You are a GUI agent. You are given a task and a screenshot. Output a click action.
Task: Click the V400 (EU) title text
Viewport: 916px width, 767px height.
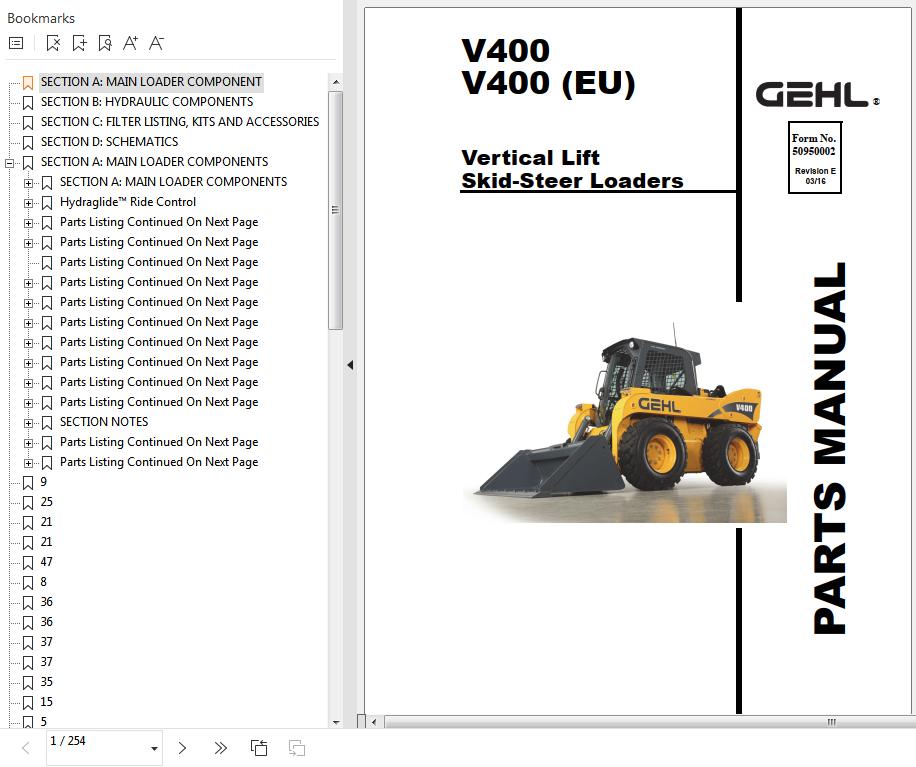coord(548,83)
